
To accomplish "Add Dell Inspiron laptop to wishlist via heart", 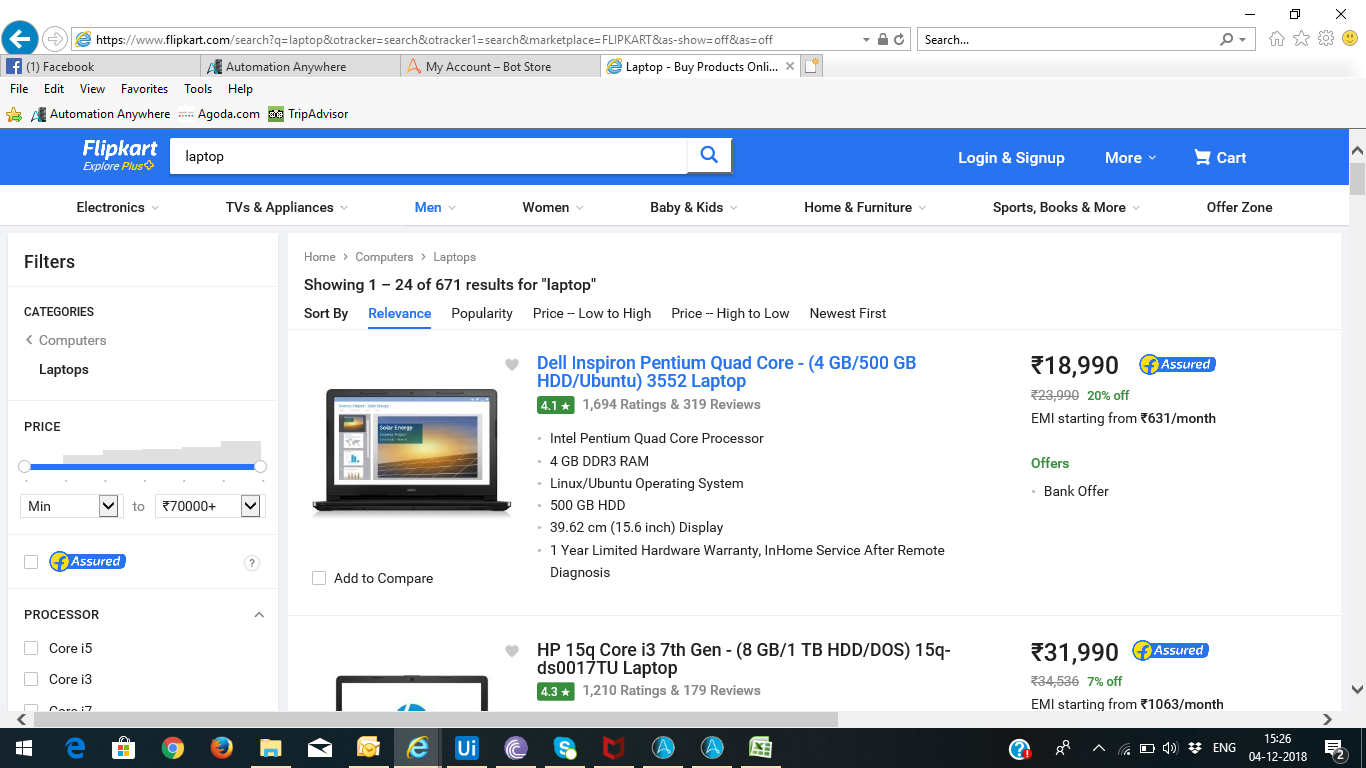I will coord(512,365).
